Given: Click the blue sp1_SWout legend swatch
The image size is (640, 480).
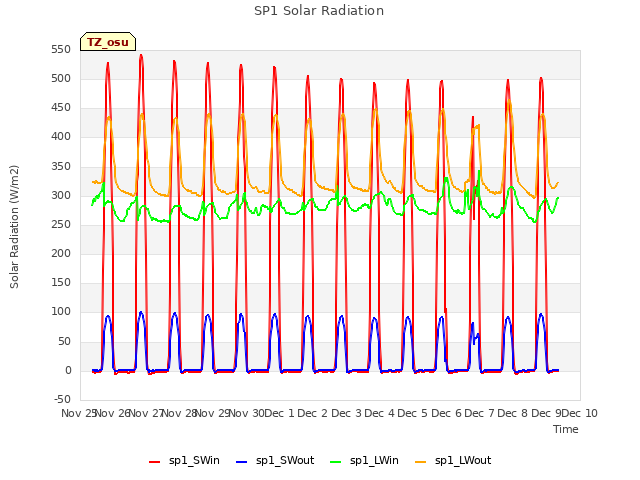Looking at the screenshot, I should click(x=242, y=462).
